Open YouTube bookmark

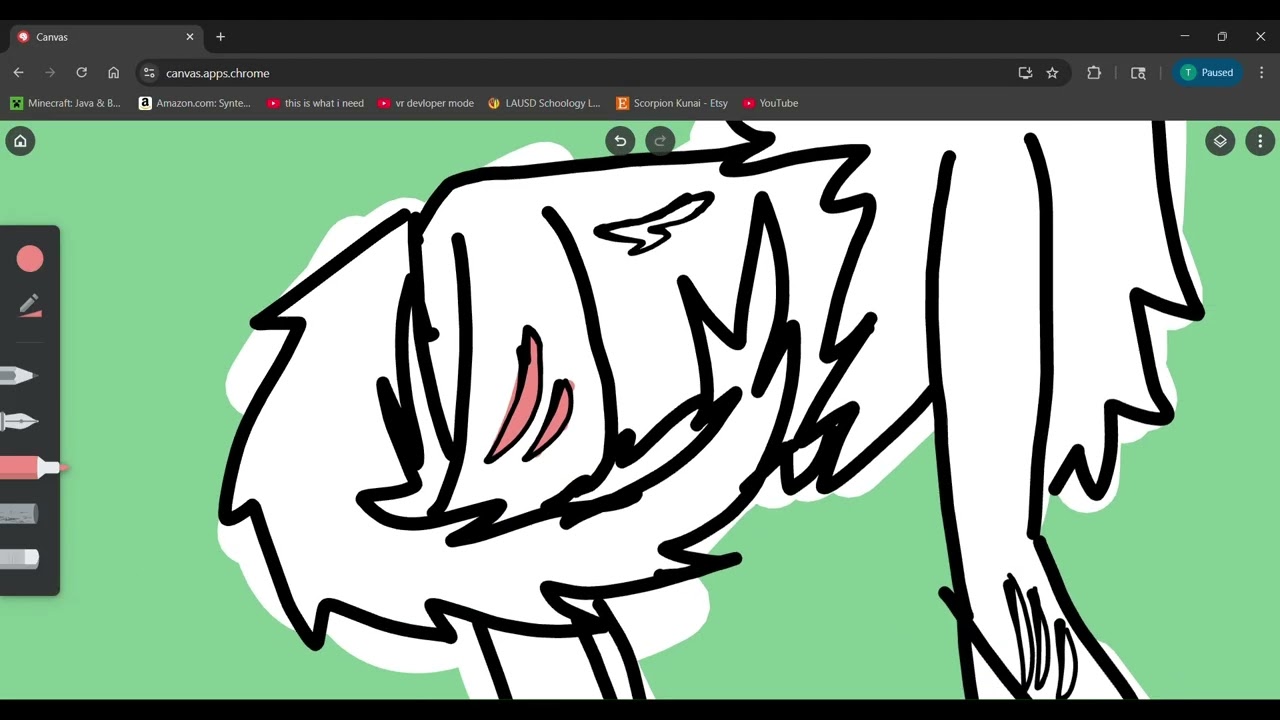click(770, 103)
